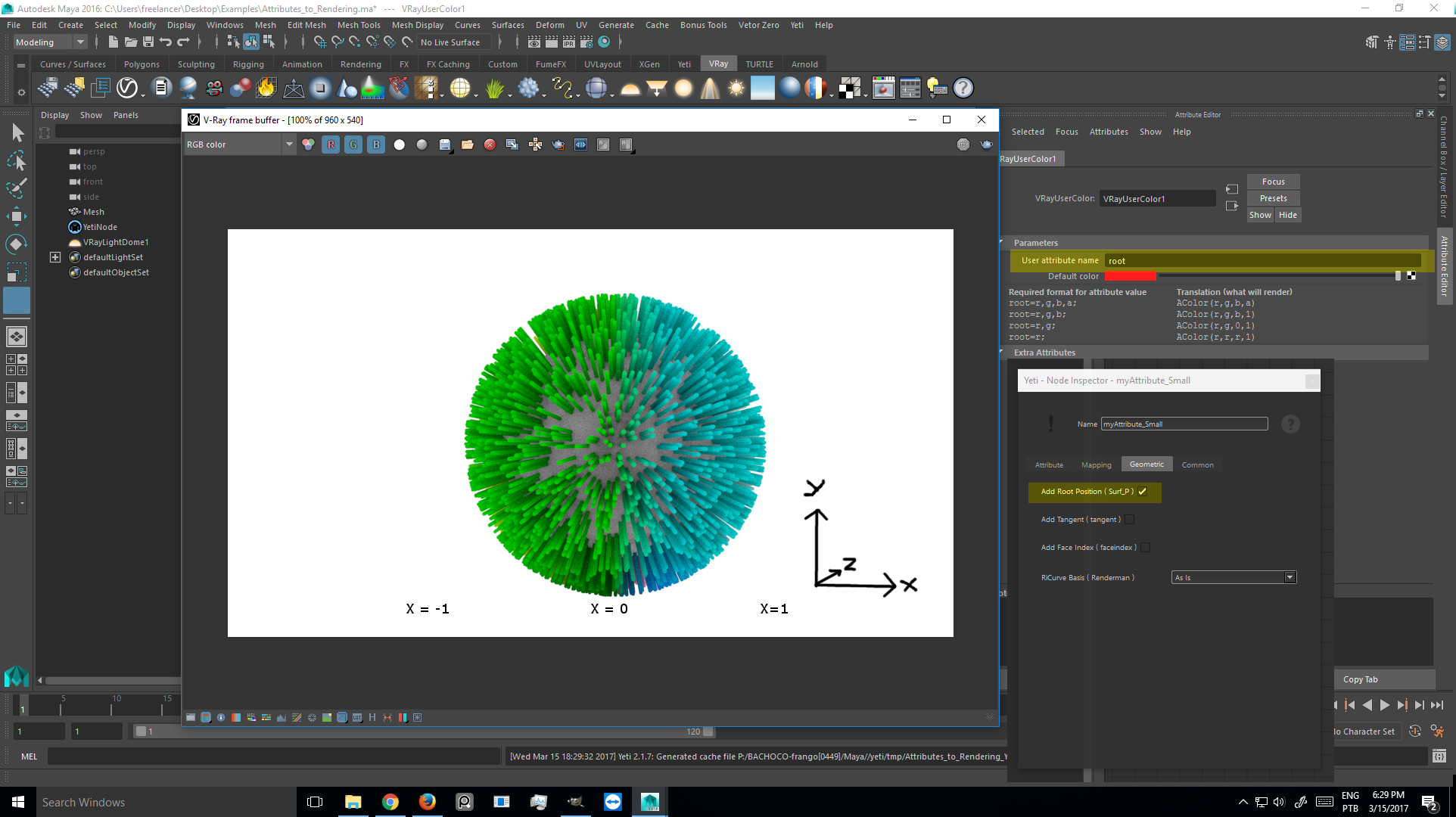Viewport: 1456px width, 817px height.
Task: Click the white circle alpha channel icon
Action: click(x=400, y=144)
